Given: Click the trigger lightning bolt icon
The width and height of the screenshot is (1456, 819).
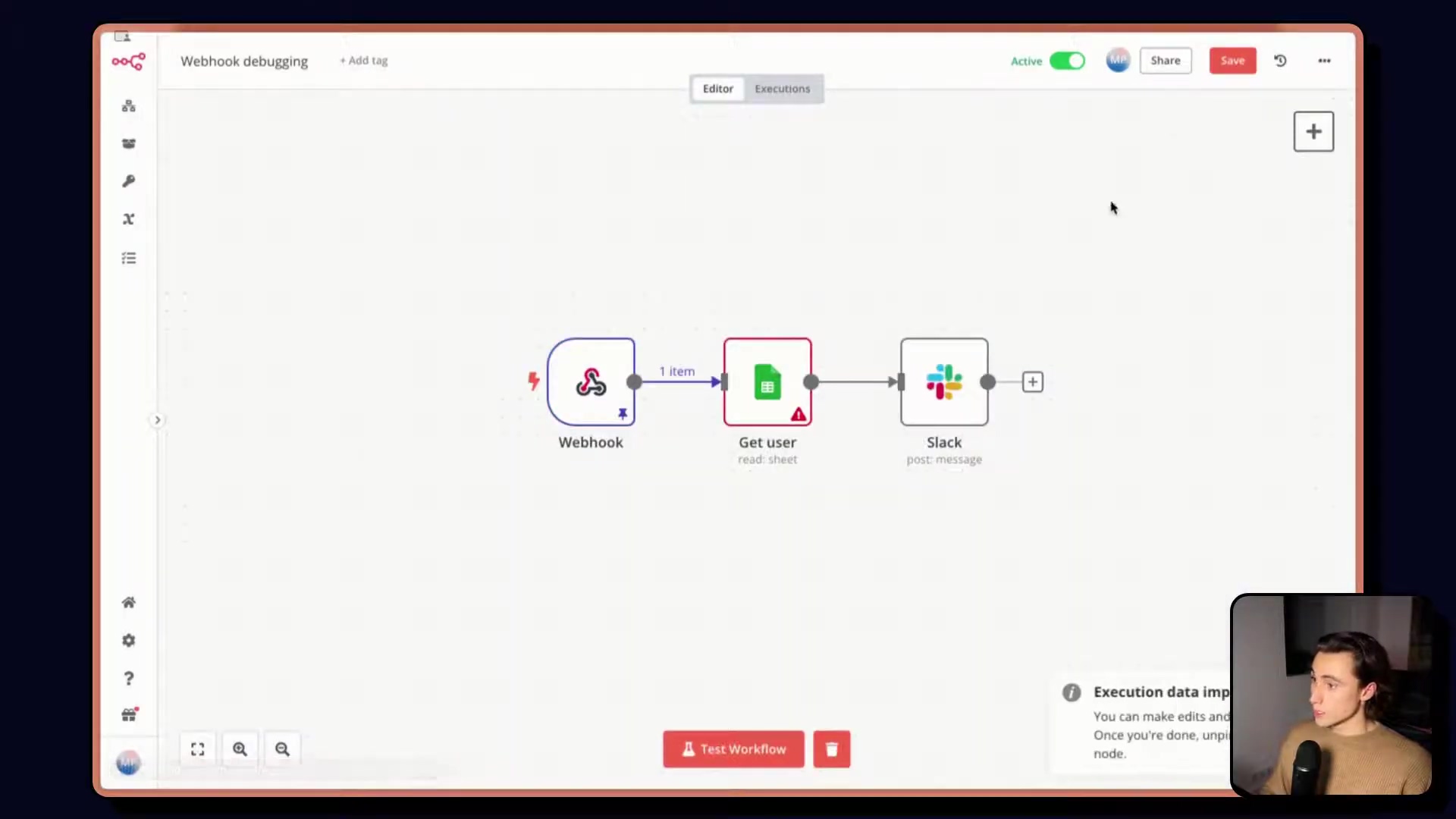Looking at the screenshot, I should (534, 381).
